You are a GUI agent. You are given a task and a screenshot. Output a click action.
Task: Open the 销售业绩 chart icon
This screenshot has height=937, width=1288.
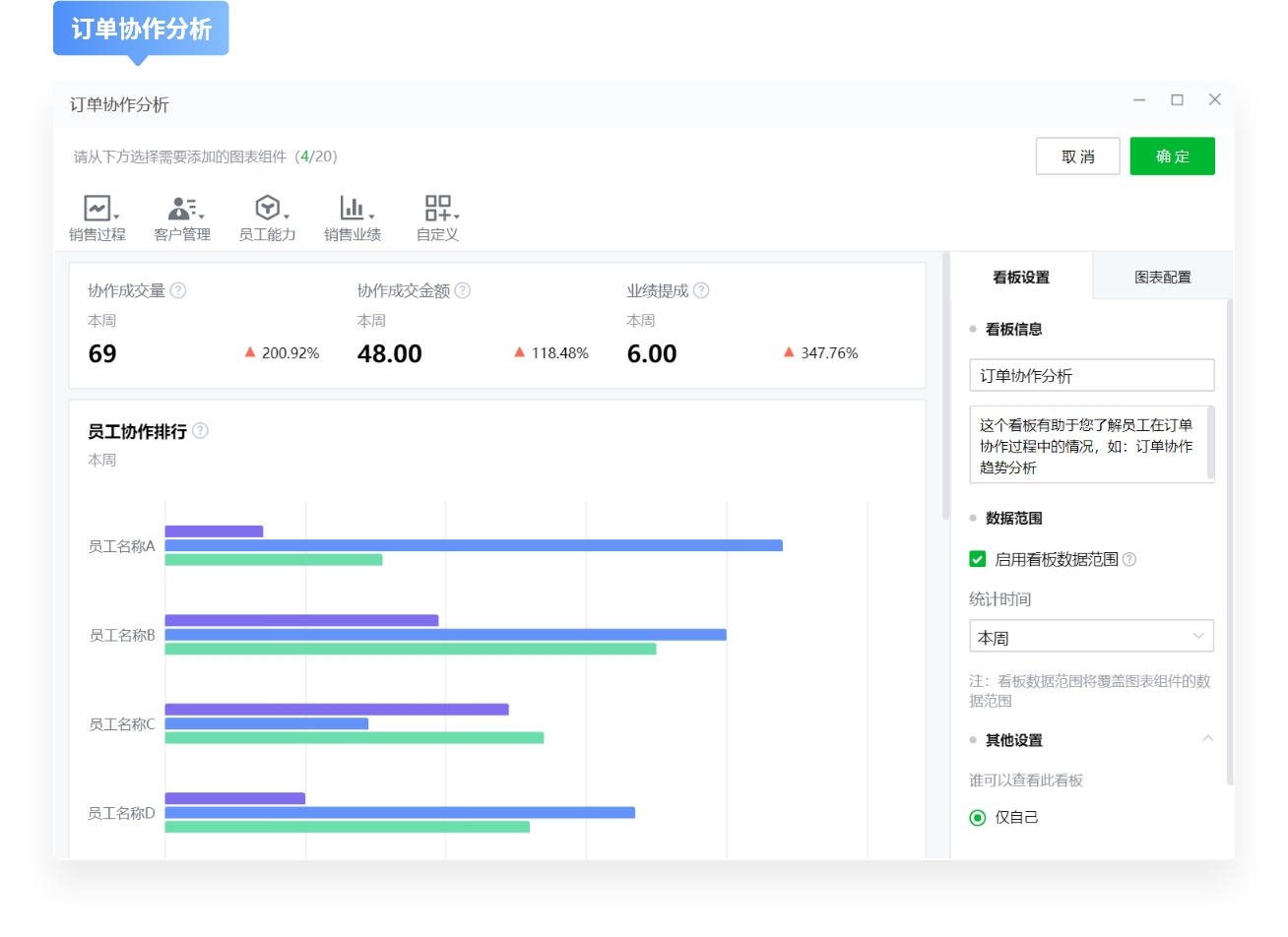click(x=352, y=208)
